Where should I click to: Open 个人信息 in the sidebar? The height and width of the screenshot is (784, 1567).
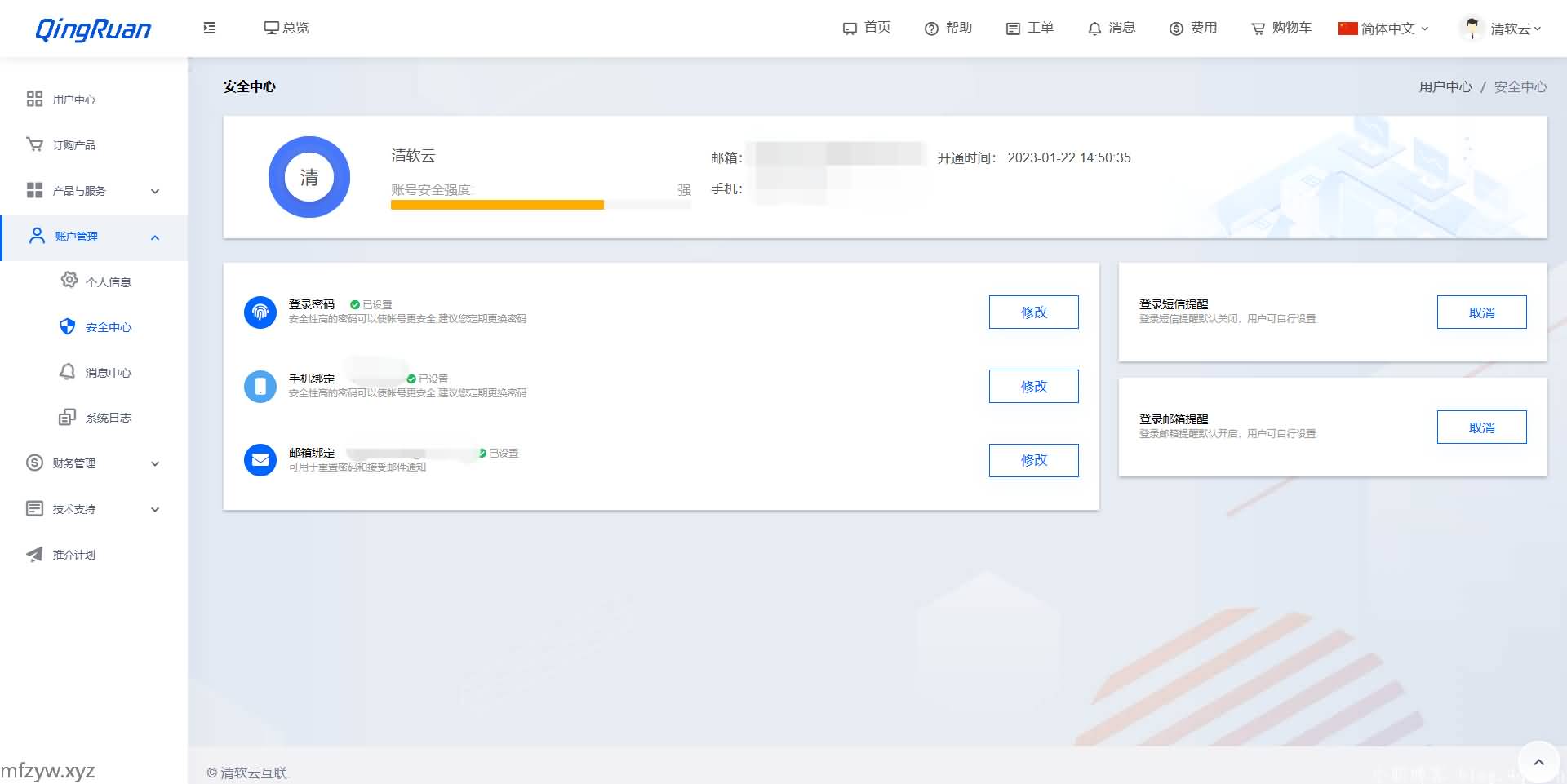coord(108,282)
